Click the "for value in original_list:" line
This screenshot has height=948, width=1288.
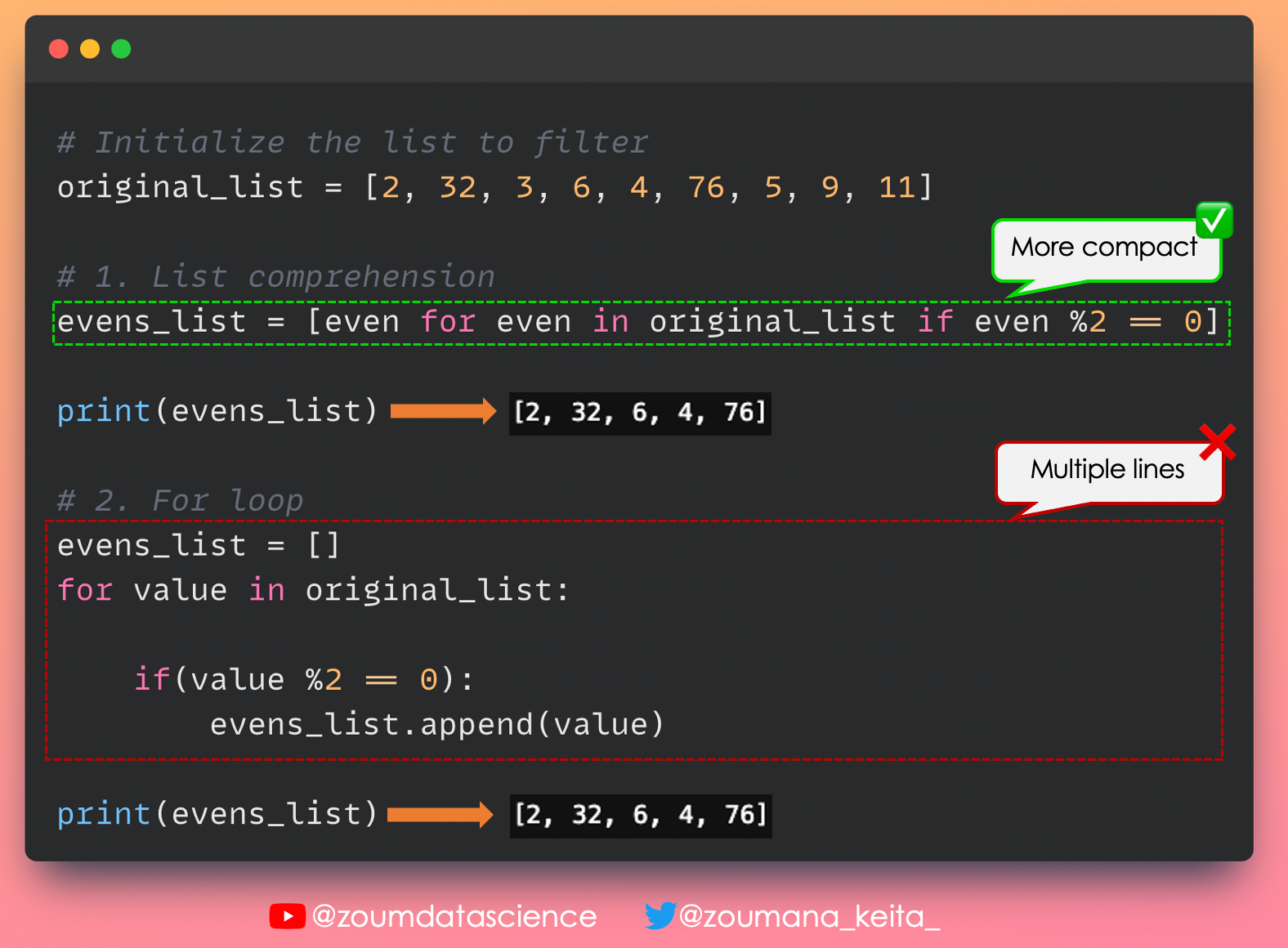313,590
